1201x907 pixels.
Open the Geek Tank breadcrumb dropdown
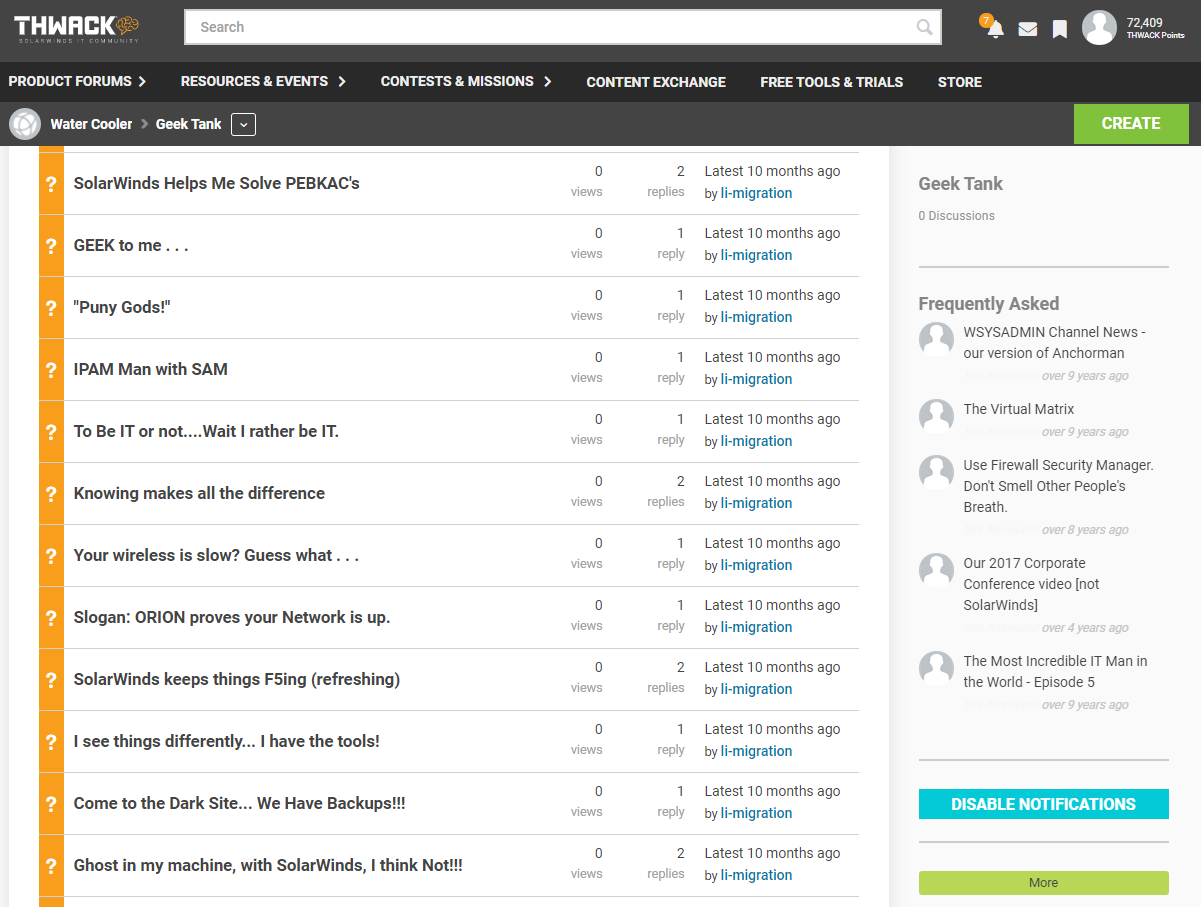(x=243, y=124)
